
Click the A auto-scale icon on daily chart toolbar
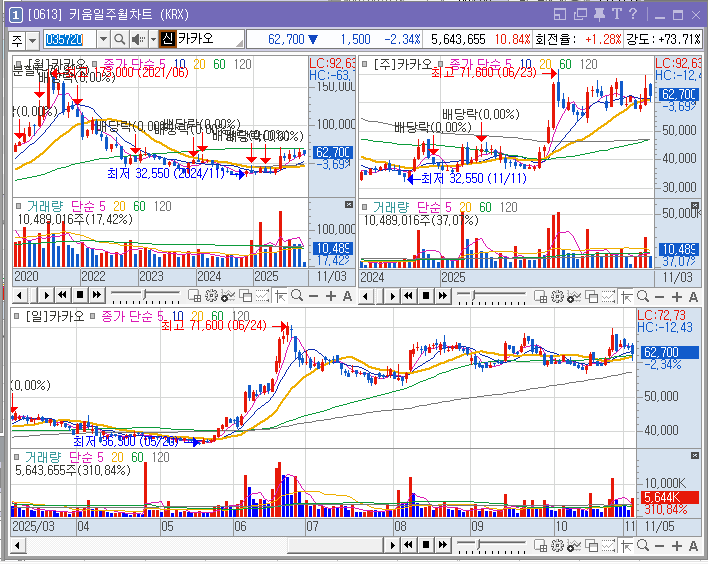coord(694,546)
